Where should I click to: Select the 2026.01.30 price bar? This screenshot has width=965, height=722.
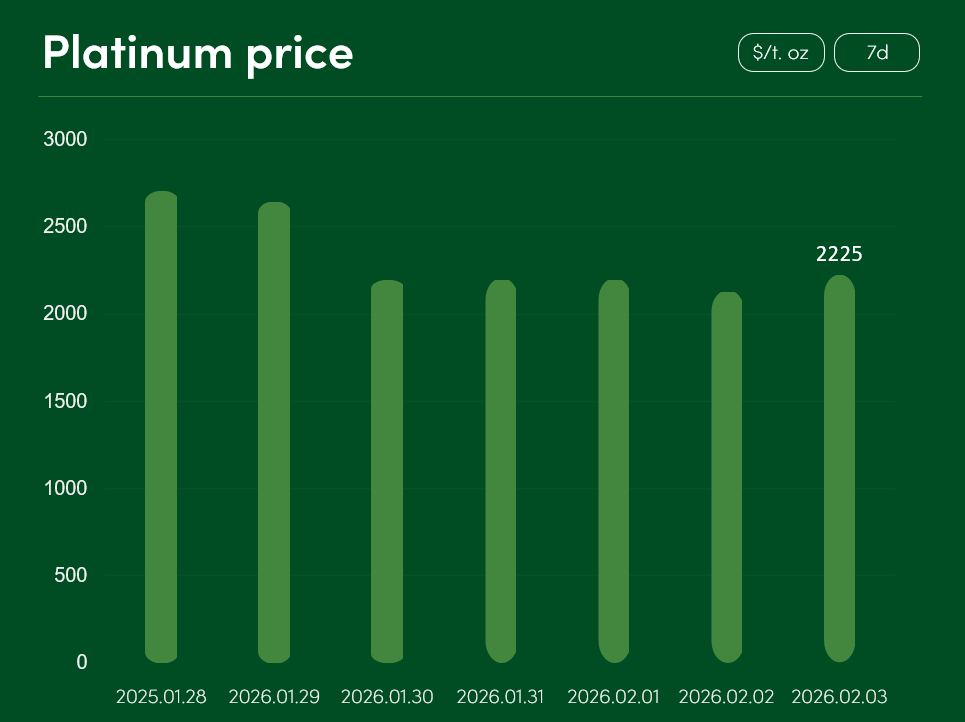pos(387,471)
